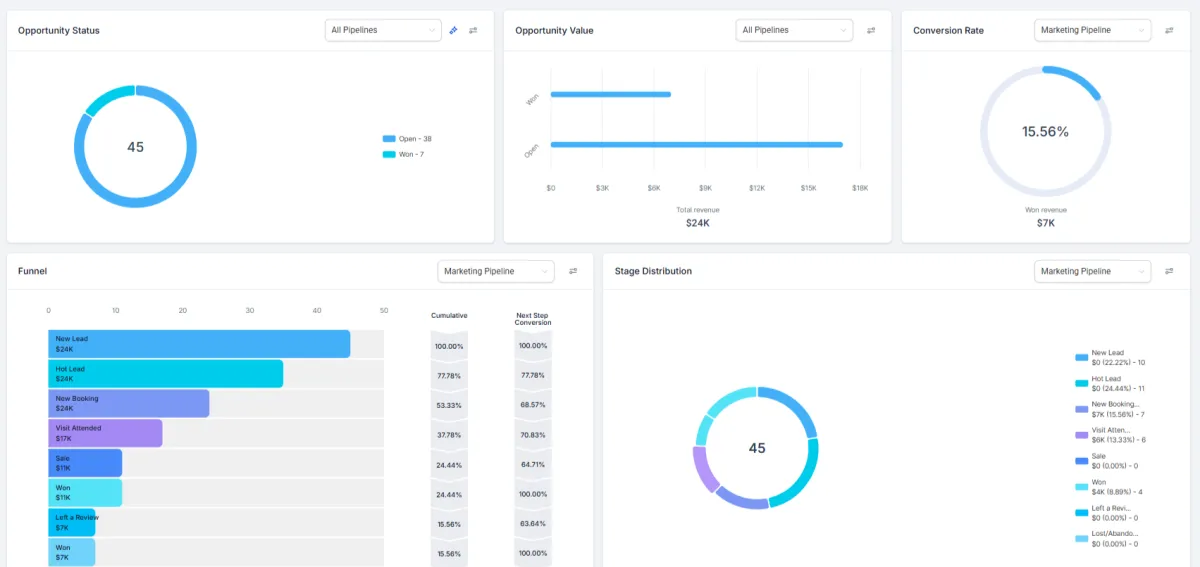Open Marketing Pipeline dropdown in Funnel card
The width and height of the screenshot is (1200, 567).
(496, 271)
